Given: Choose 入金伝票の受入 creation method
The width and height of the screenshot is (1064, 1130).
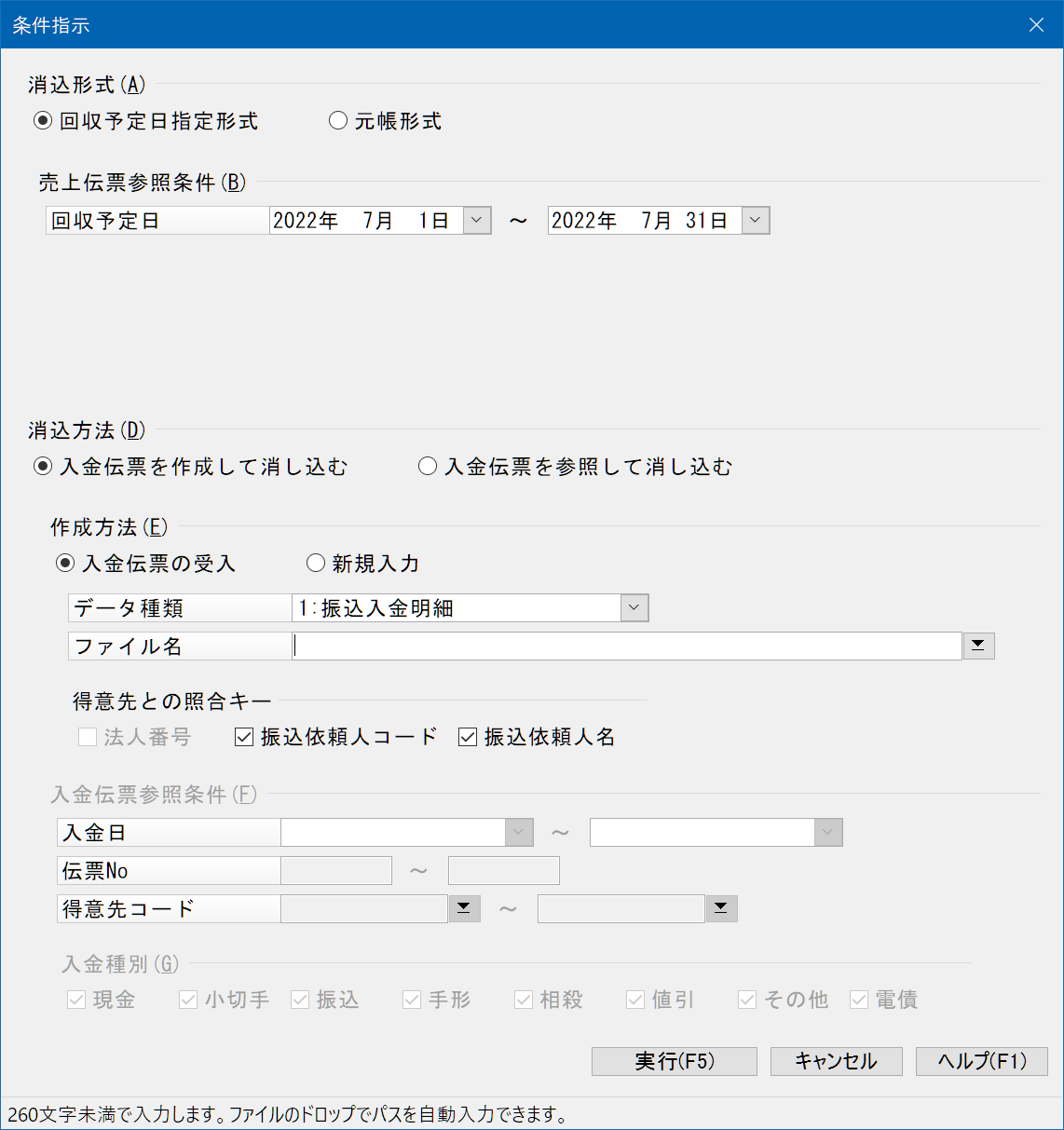Looking at the screenshot, I should pyautogui.click(x=65, y=564).
